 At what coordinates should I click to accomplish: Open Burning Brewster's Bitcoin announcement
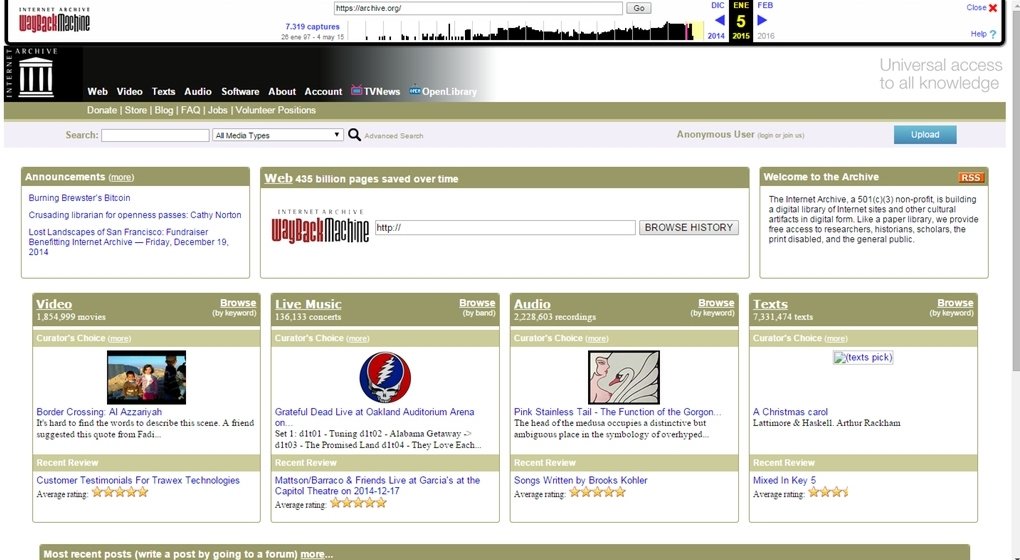79,198
